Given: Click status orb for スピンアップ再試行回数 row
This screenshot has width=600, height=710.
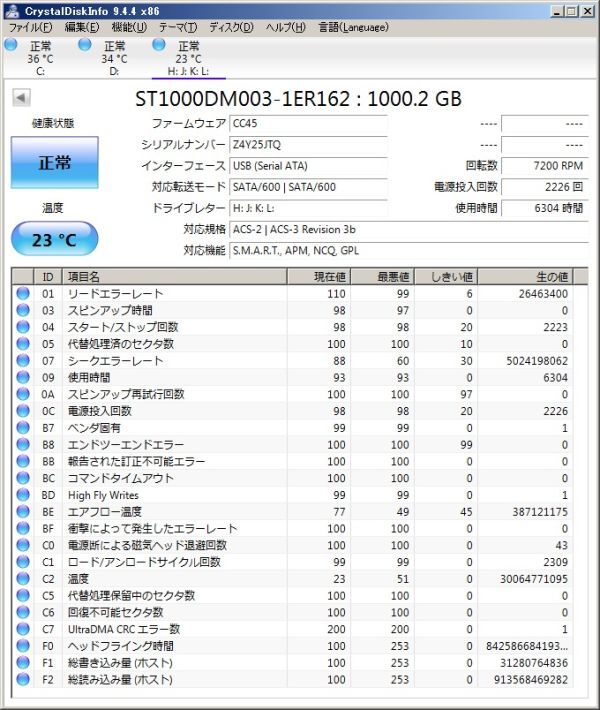Looking at the screenshot, I should (x=23, y=394).
